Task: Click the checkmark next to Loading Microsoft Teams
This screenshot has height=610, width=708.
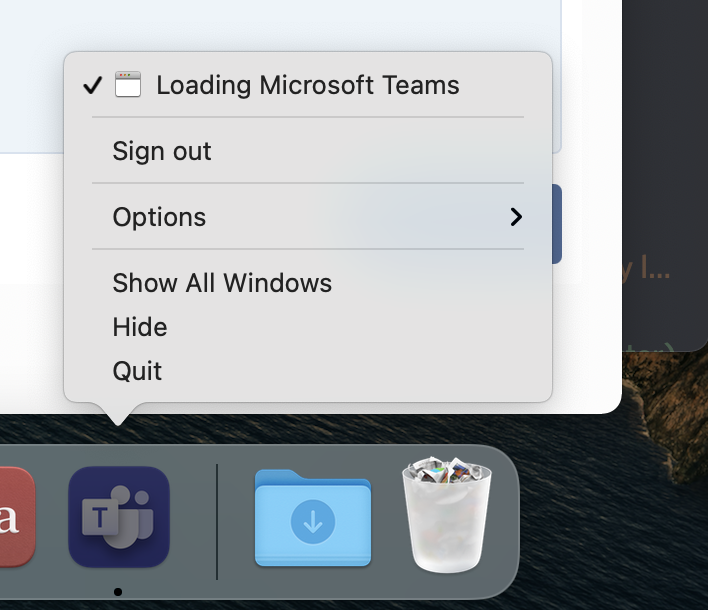Action: tap(93, 85)
